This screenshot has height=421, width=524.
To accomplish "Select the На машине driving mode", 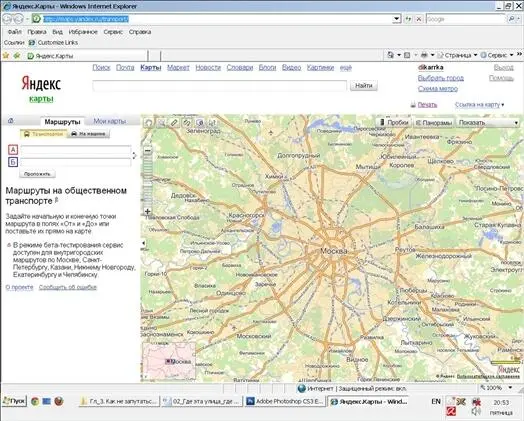I will click(89, 134).
